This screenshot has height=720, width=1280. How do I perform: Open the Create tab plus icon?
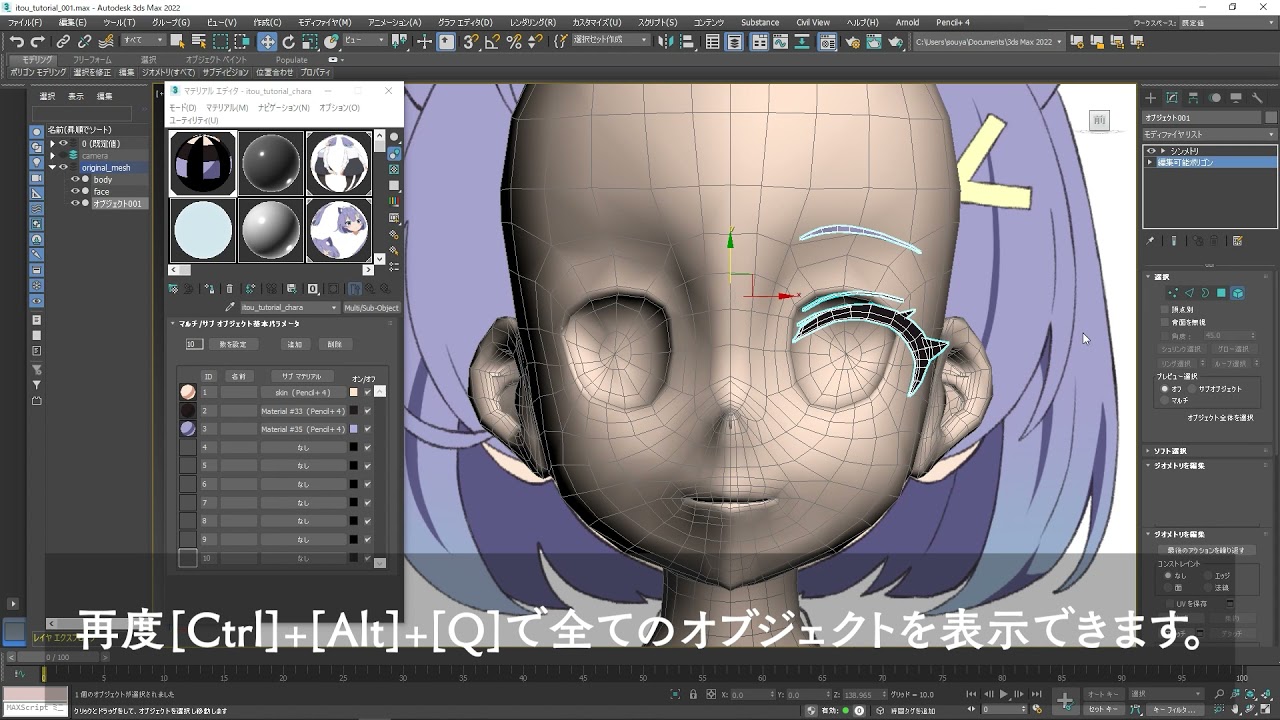pos(1151,98)
